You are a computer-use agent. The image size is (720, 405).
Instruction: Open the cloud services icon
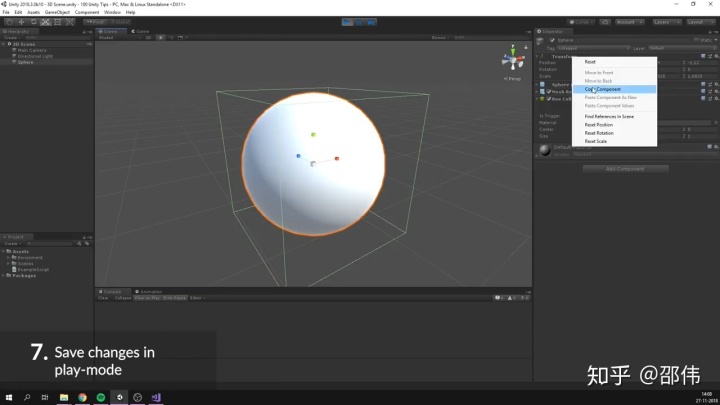tap(605, 22)
